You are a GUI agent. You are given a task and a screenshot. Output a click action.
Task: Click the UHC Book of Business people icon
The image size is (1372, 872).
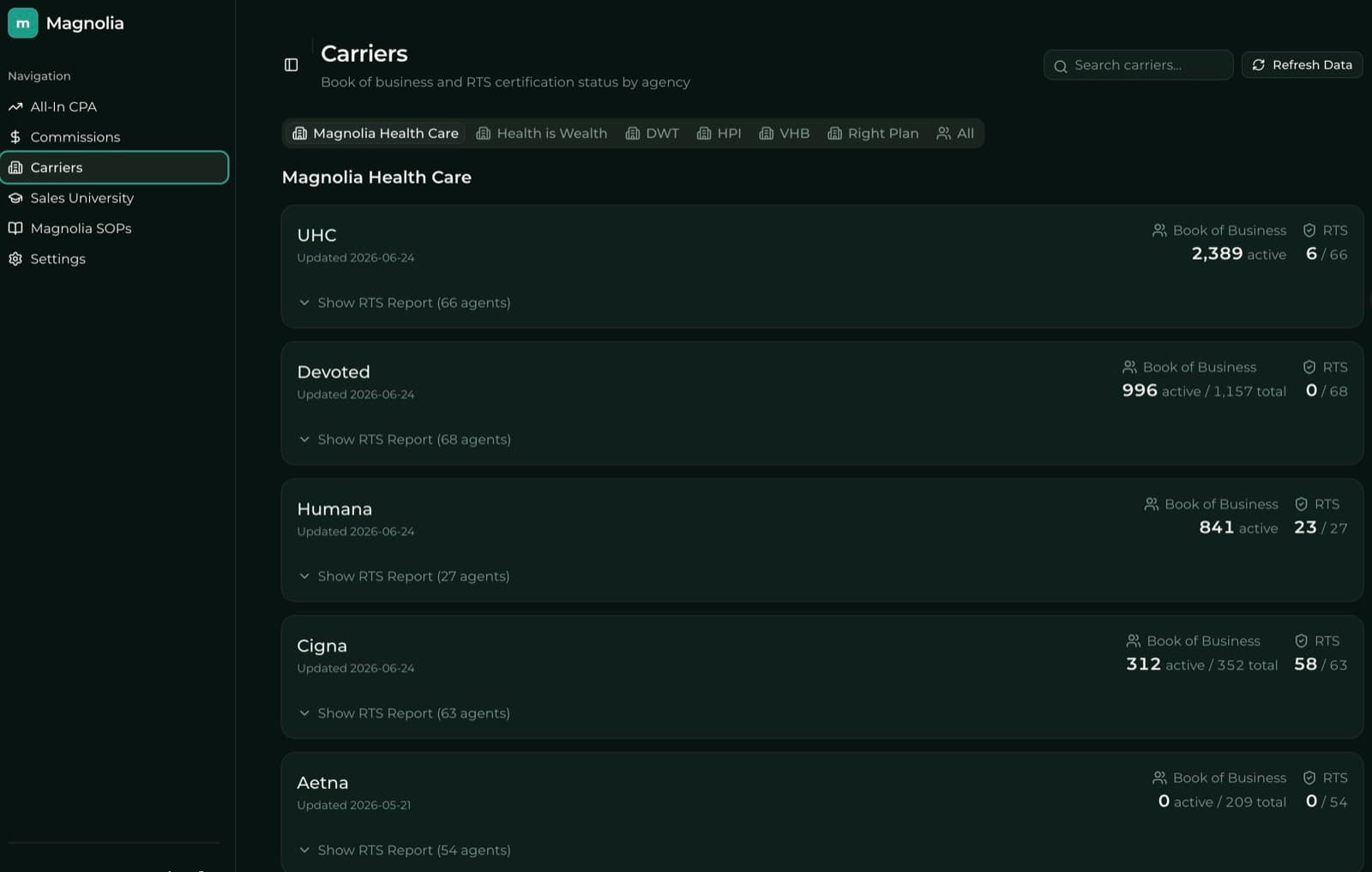tap(1159, 231)
